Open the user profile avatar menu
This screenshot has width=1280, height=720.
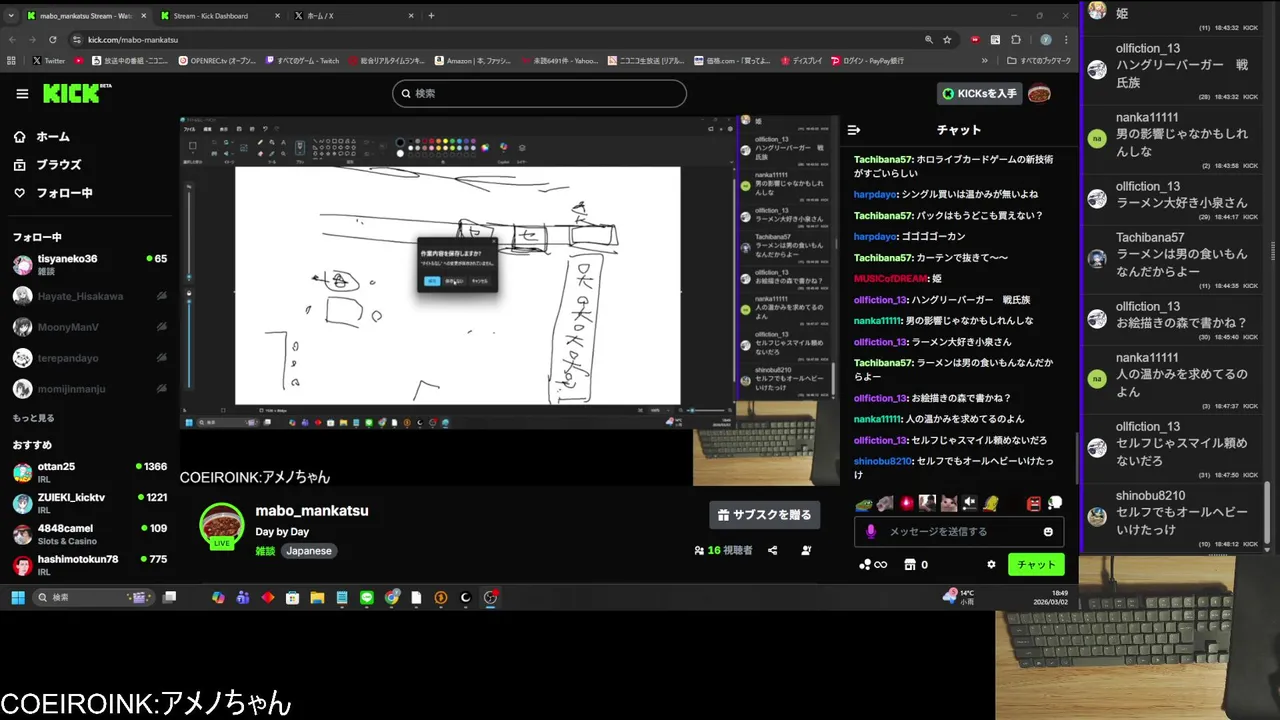[x=1039, y=93]
